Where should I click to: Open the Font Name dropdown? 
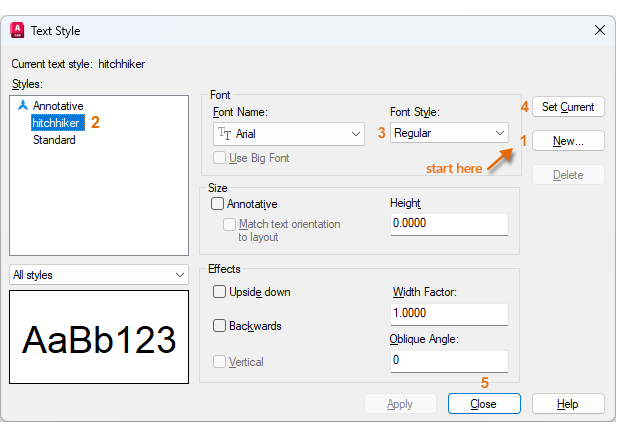(353, 133)
